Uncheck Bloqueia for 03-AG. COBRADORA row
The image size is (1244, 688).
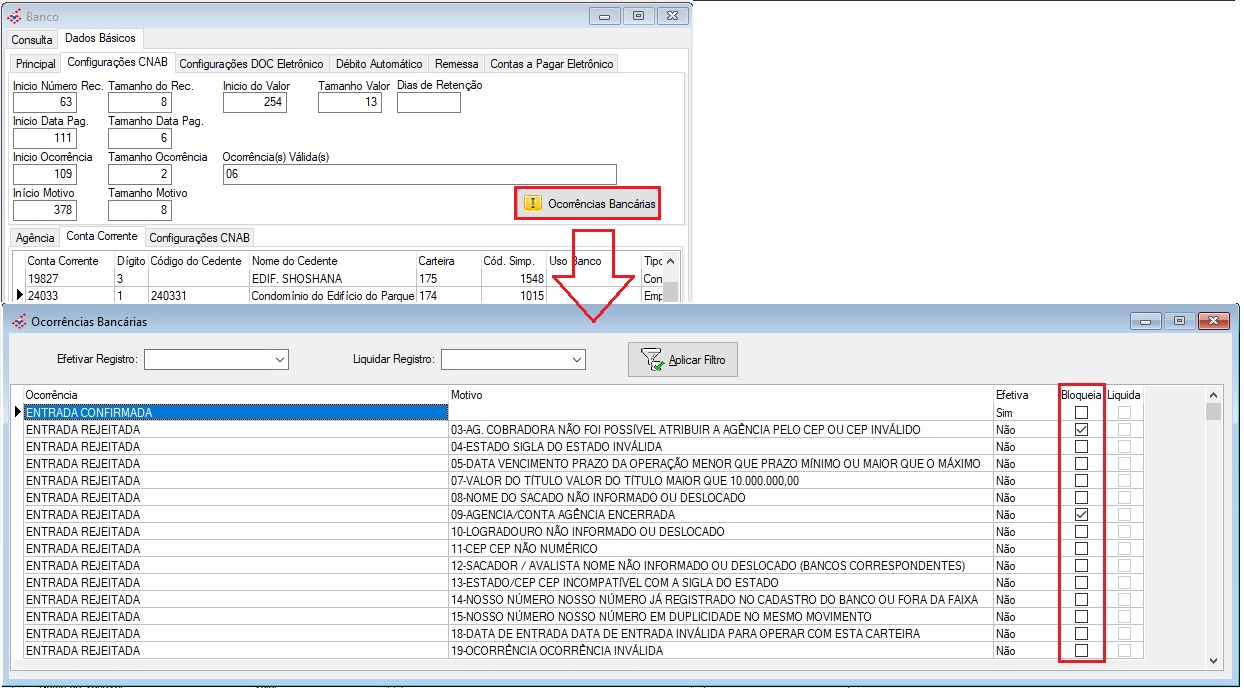1081,429
